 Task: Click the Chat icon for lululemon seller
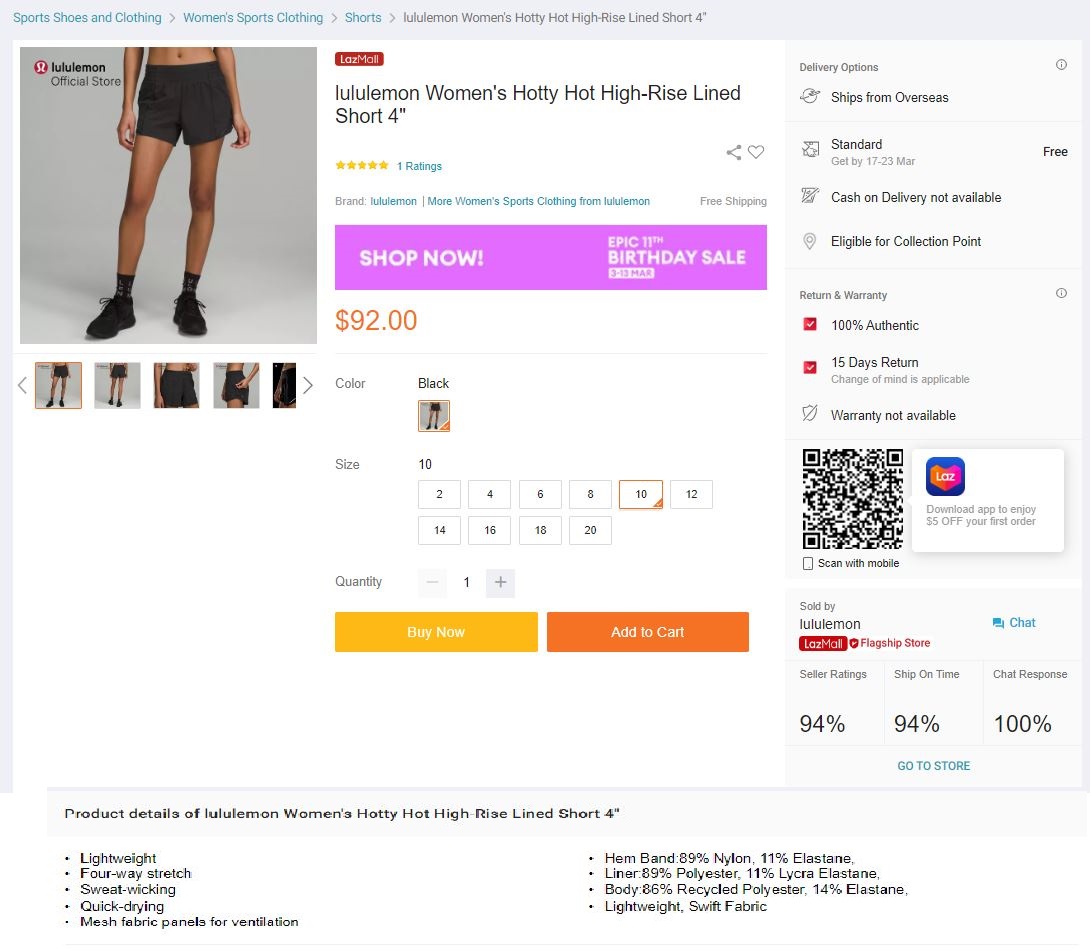tap(998, 623)
